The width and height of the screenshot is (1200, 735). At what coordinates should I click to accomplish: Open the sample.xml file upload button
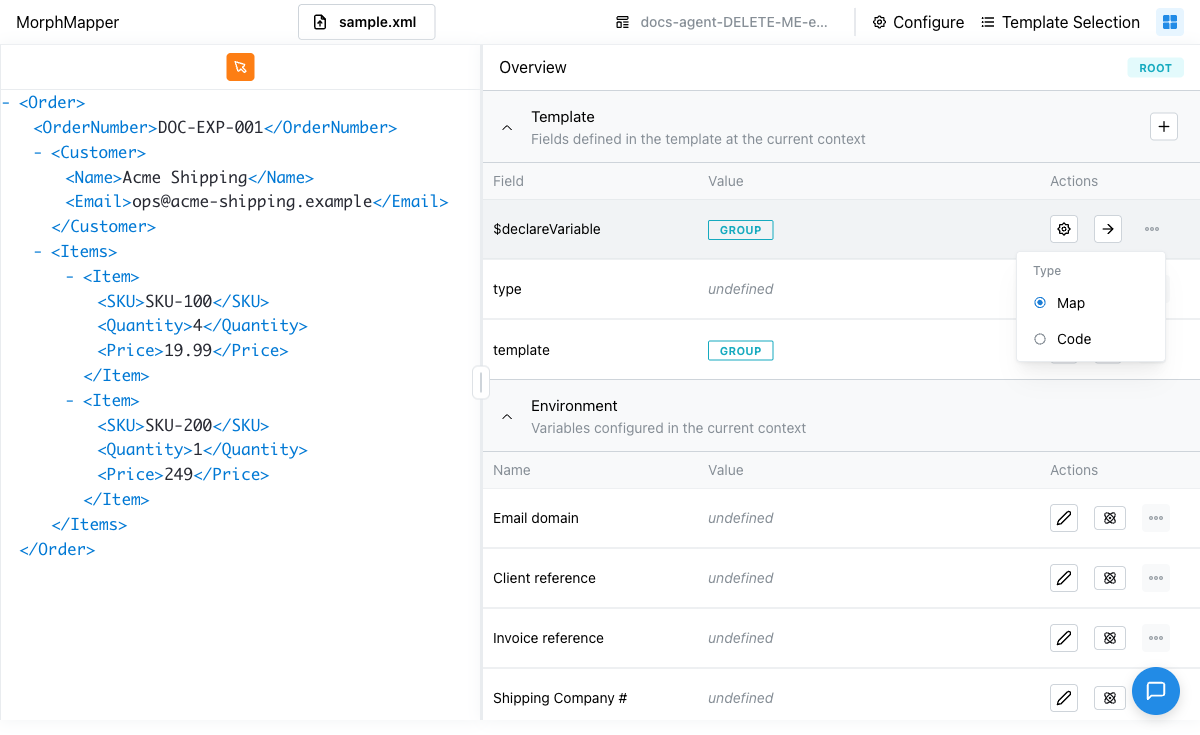tap(366, 22)
